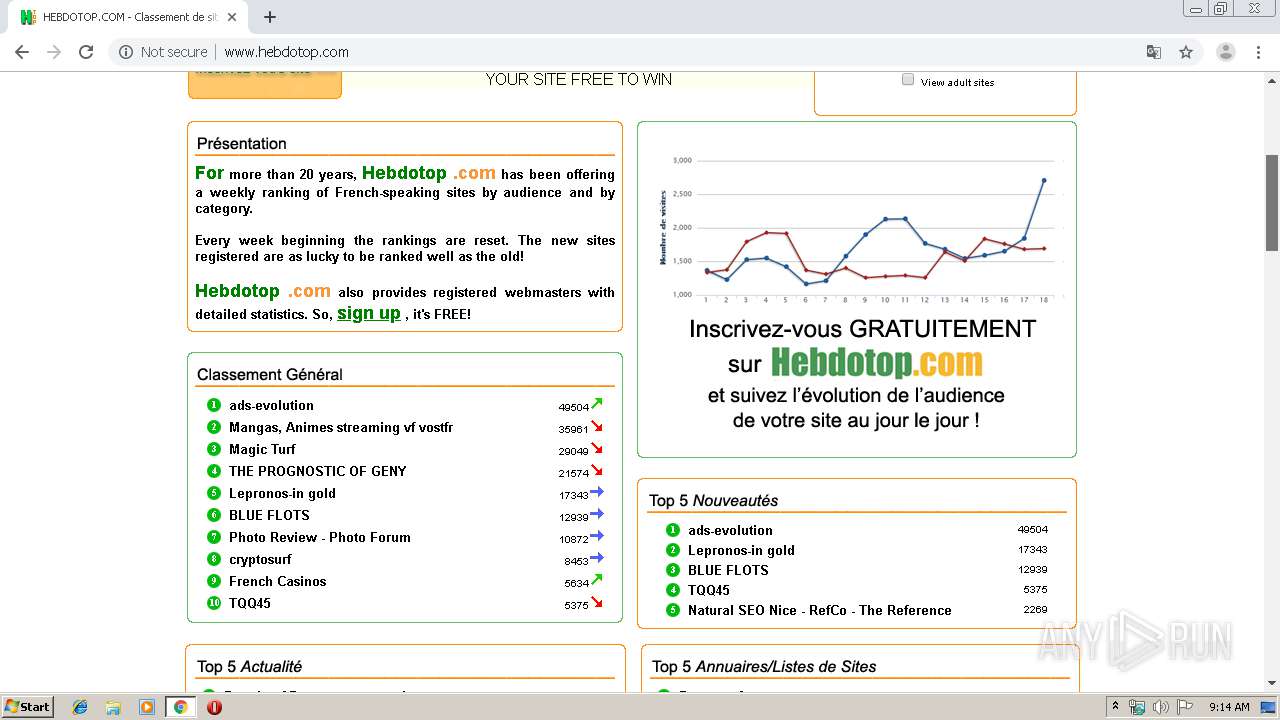This screenshot has height=720, width=1280.
Task: Toggle the View adult sites checkbox
Action: point(908,80)
